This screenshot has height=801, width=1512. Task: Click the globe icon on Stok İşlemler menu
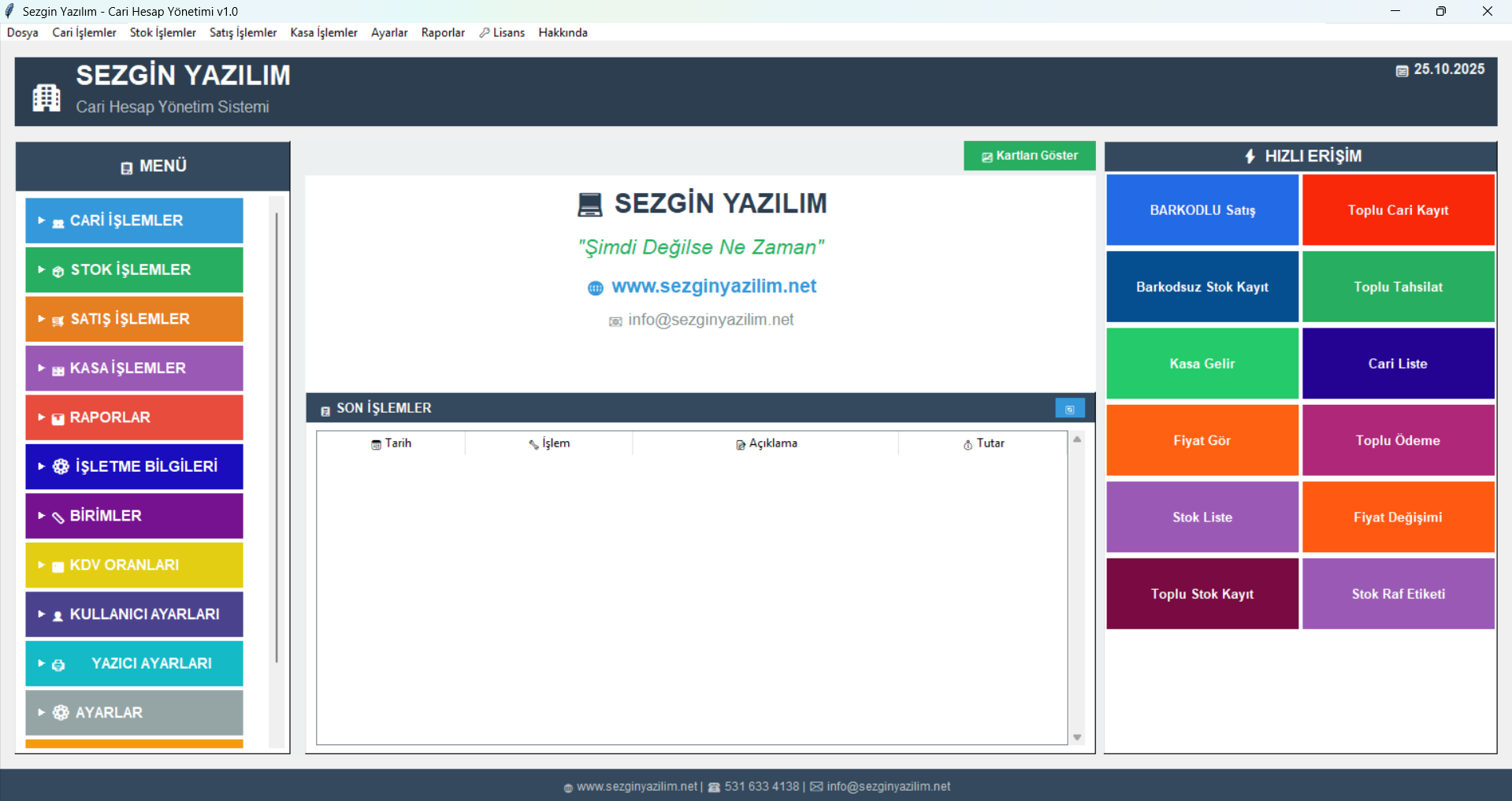(58, 270)
